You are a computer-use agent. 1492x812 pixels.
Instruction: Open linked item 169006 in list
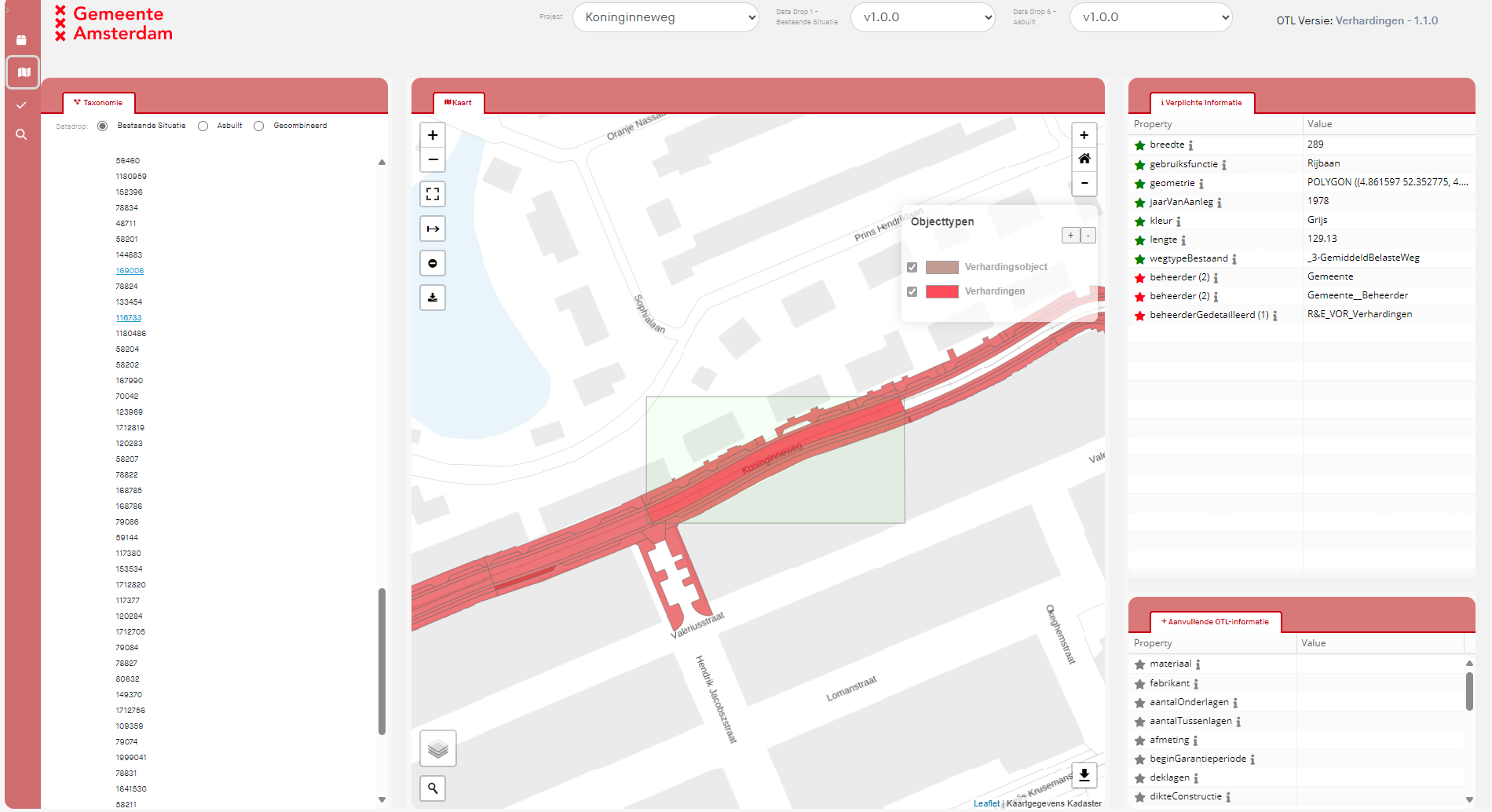click(x=130, y=271)
